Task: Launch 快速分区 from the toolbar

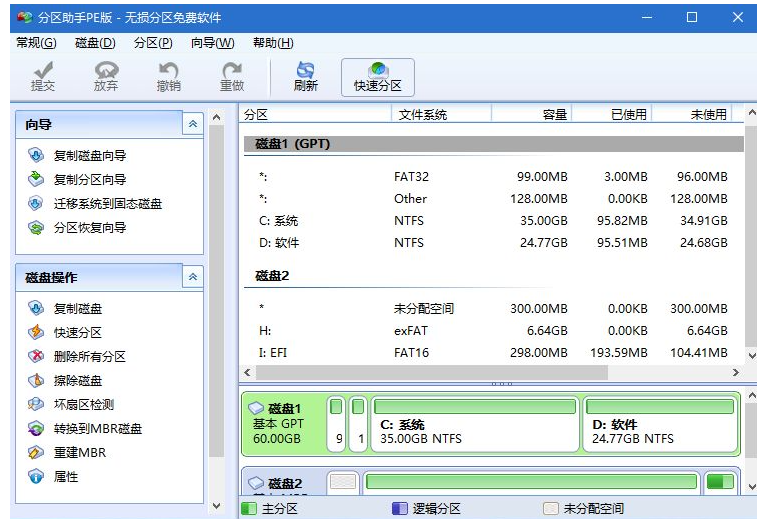Action: (x=377, y=76)
